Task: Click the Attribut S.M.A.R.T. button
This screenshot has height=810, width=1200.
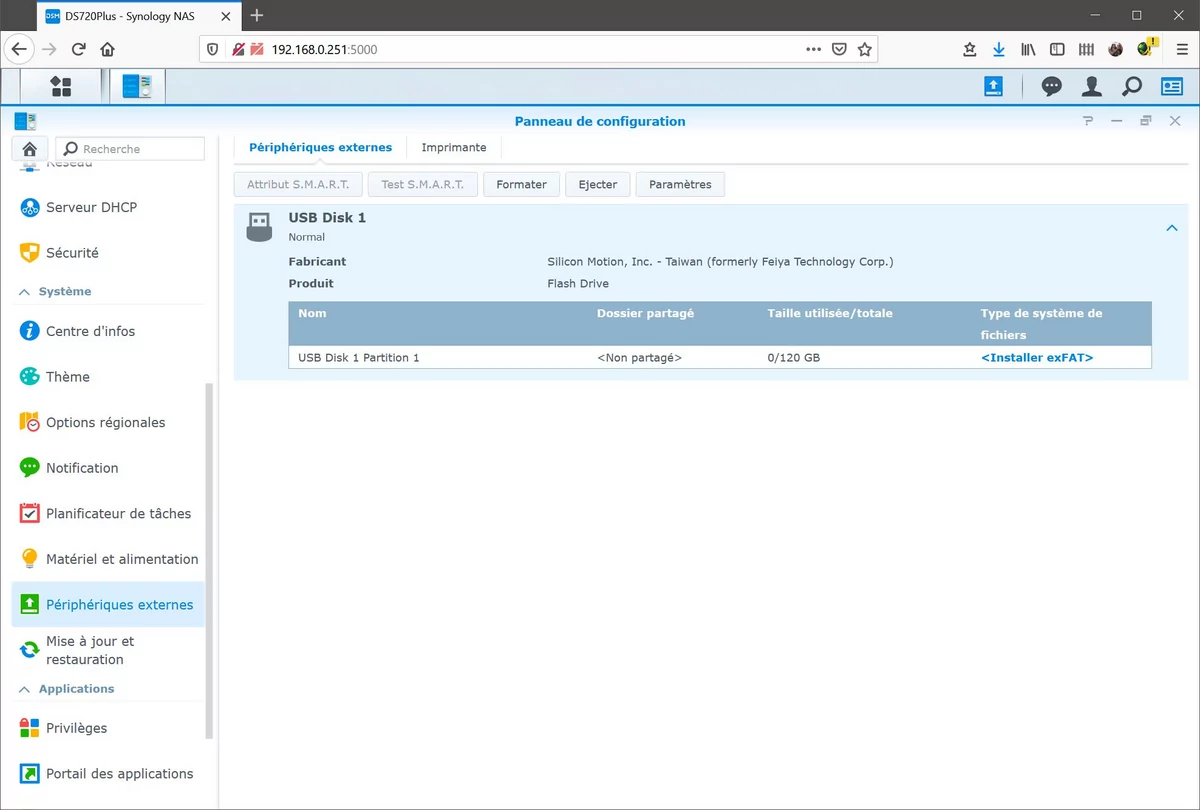Action: [298, 184]
